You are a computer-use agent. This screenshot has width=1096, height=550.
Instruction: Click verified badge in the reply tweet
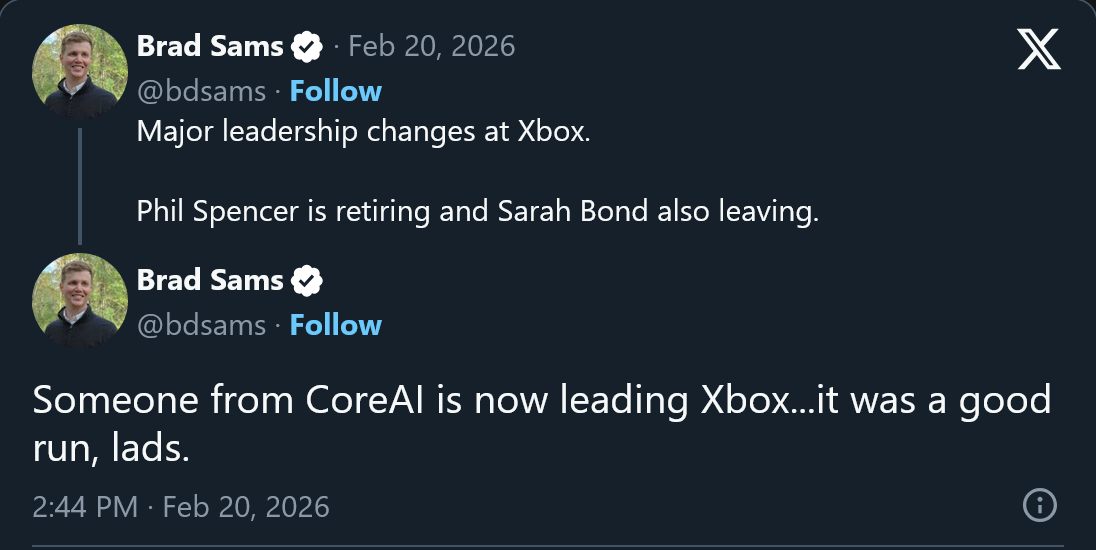[x=307, y=281]
